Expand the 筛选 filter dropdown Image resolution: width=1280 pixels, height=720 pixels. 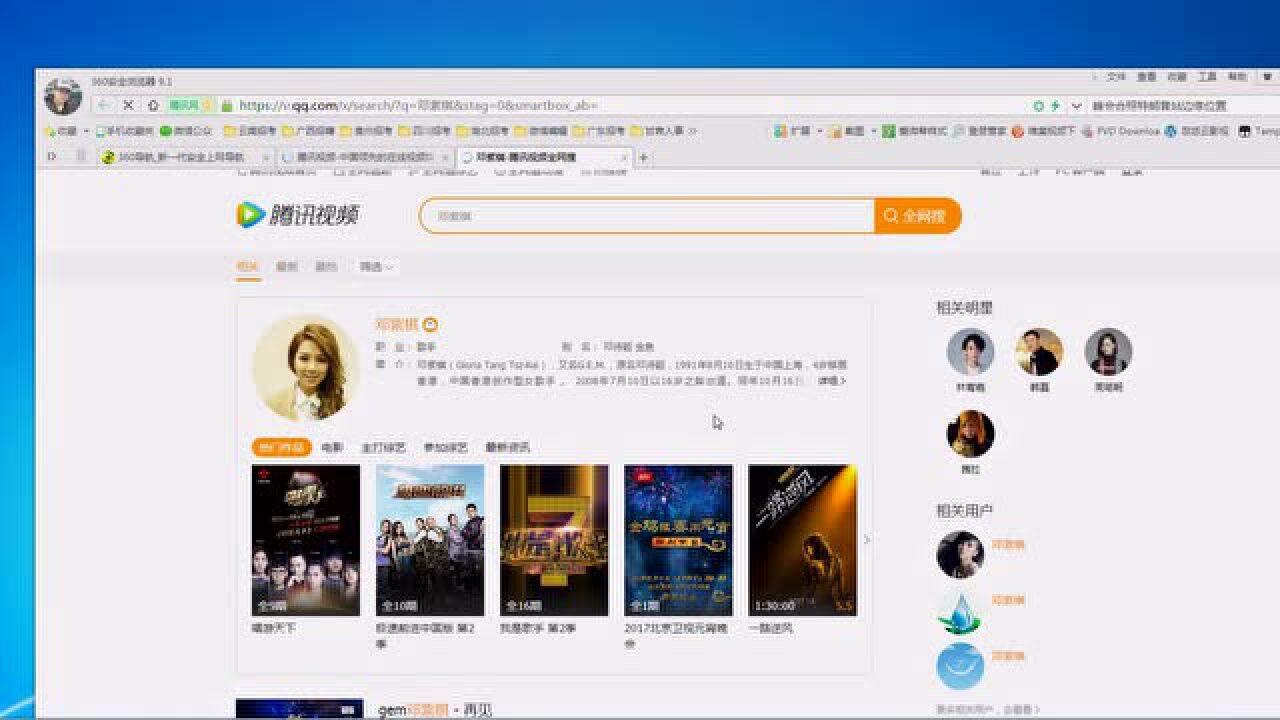[376, 267]
